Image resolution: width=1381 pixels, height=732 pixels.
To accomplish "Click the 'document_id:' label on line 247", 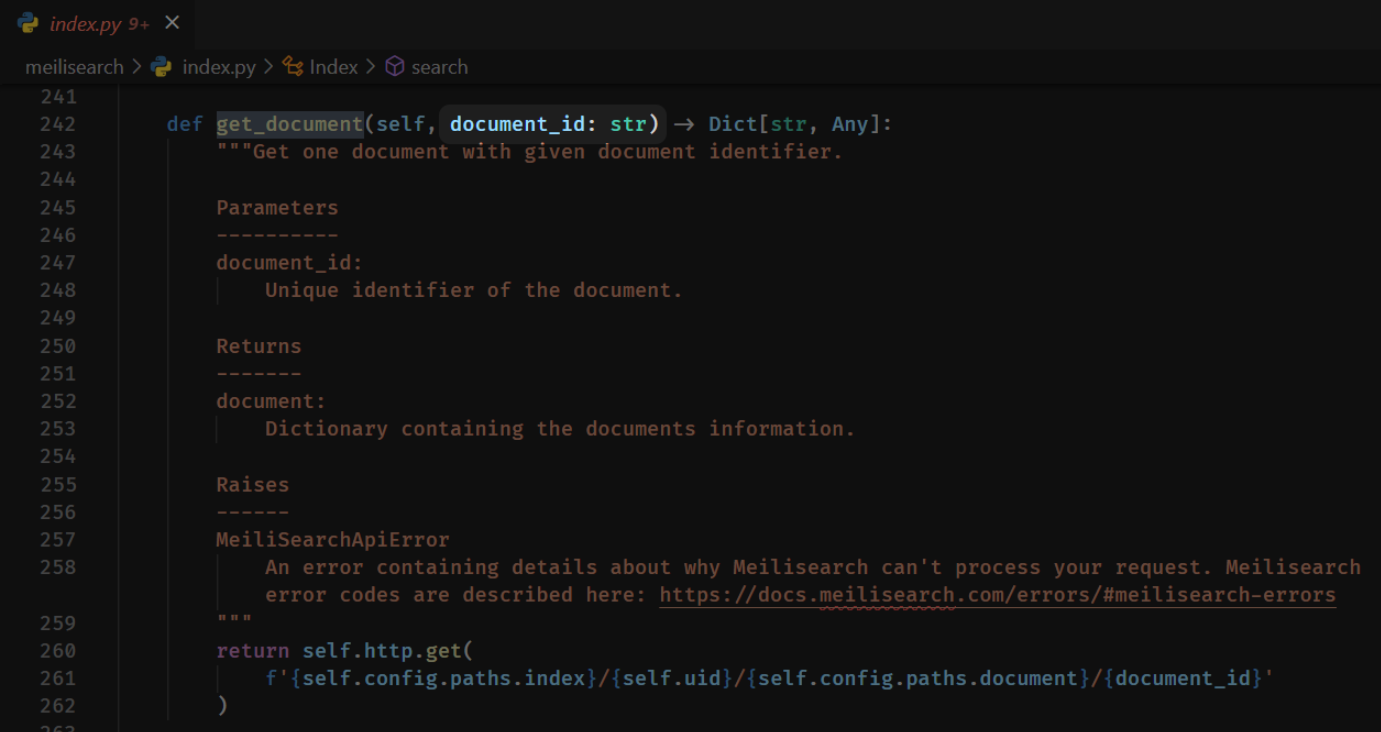I will coord(289,262).
